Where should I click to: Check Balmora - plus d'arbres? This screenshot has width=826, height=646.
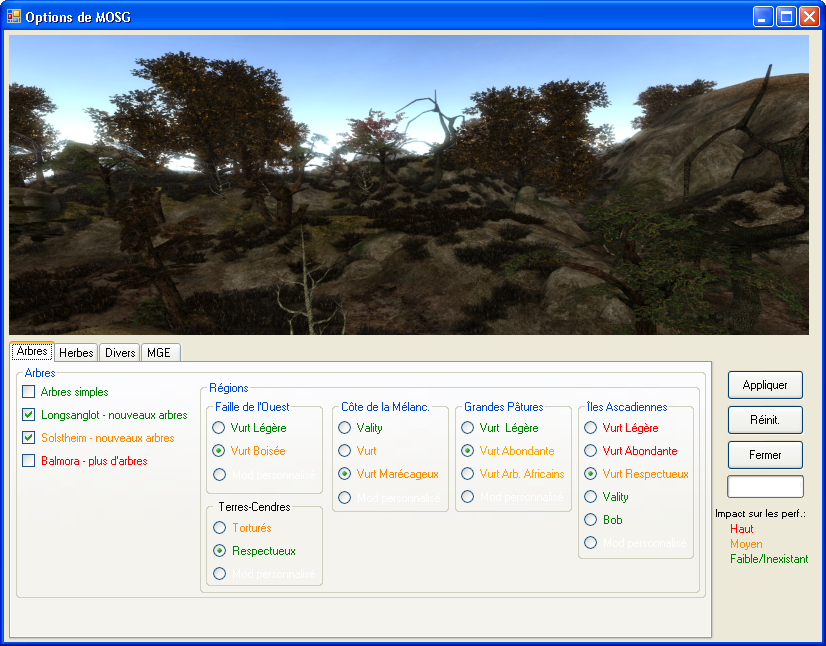(28, 461)
